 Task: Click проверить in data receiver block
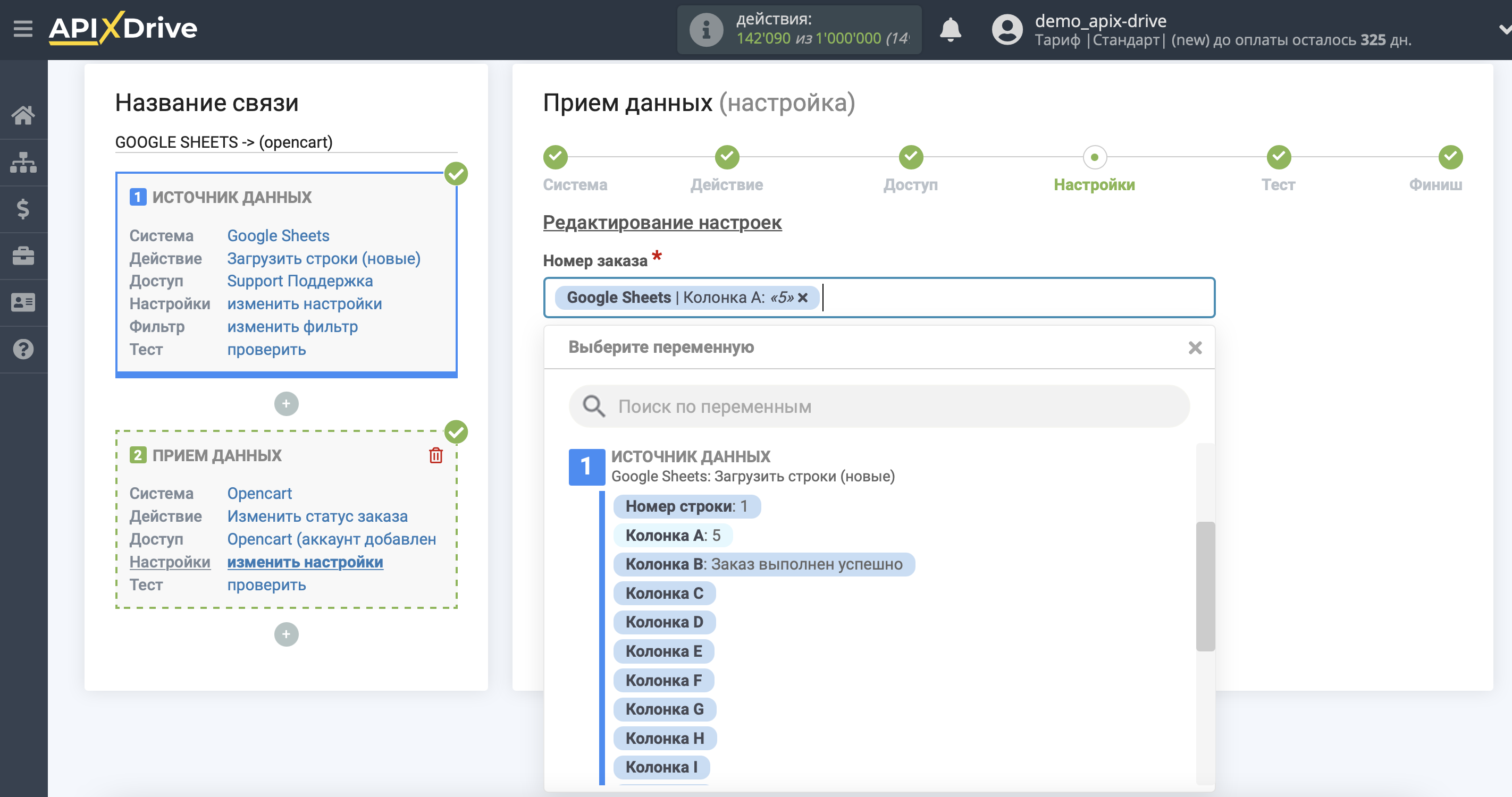[x=266, y=584]
